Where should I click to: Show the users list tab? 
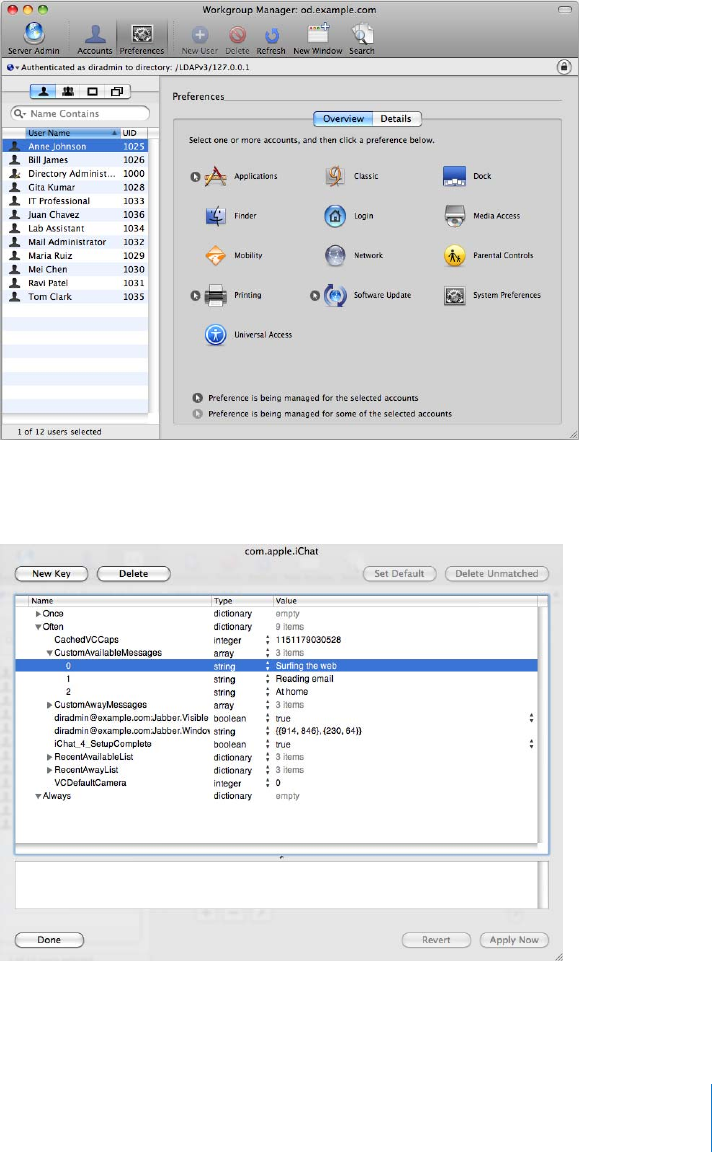(x=43, y=92)
